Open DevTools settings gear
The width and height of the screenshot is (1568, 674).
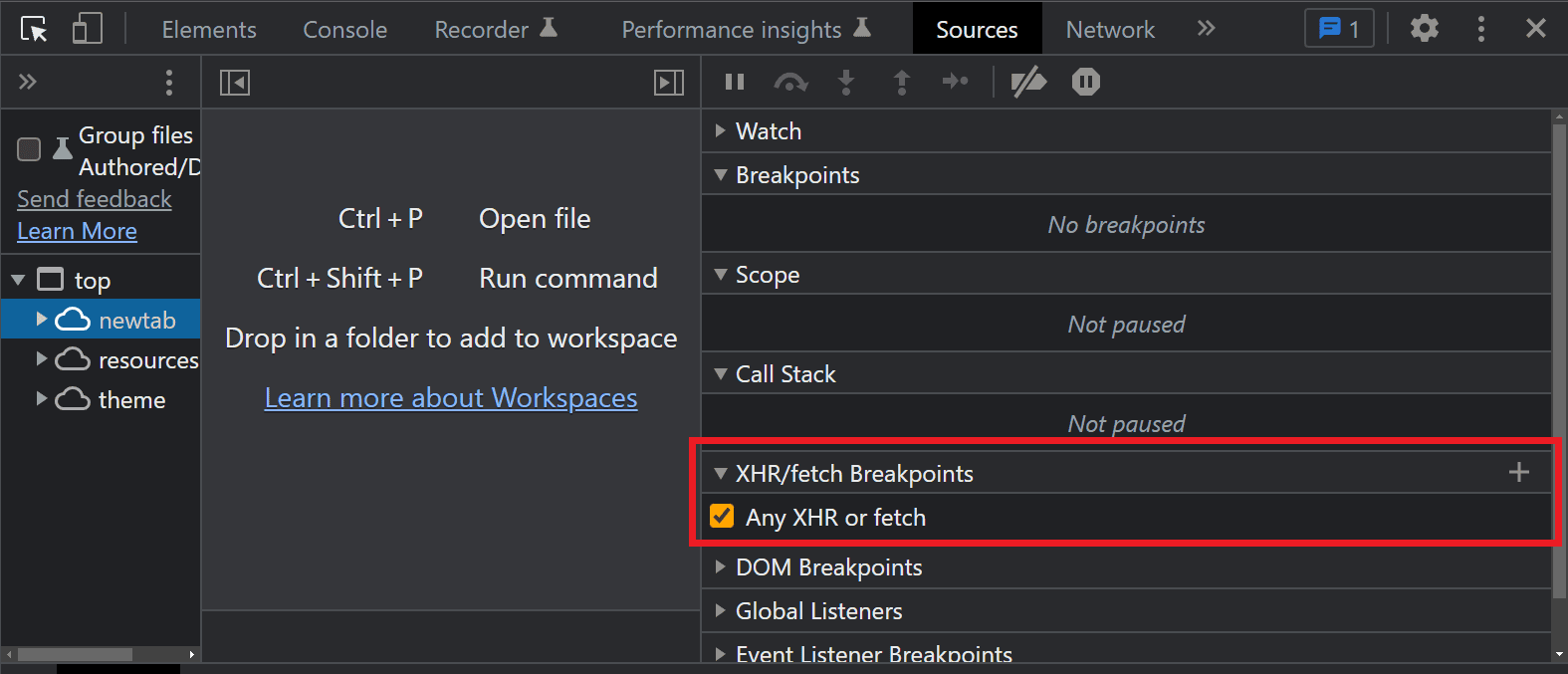coord(1425,28)
